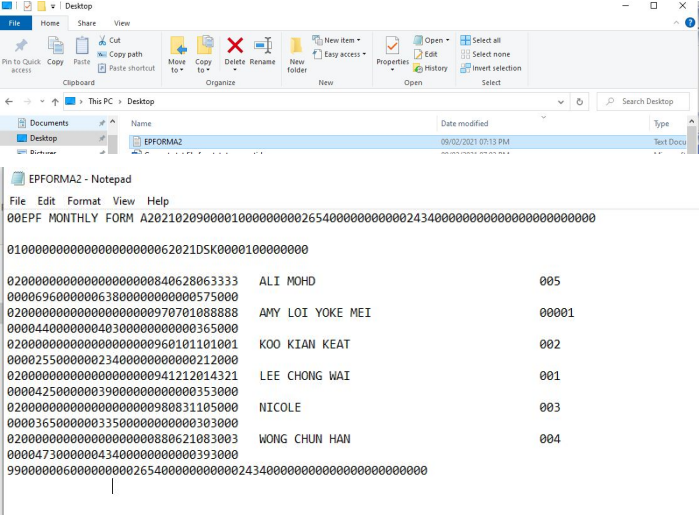Image resolution: width=700 pixels, height=515 pixels.
Task: Open Properties from the ribbon
Action: click(392, 46)
